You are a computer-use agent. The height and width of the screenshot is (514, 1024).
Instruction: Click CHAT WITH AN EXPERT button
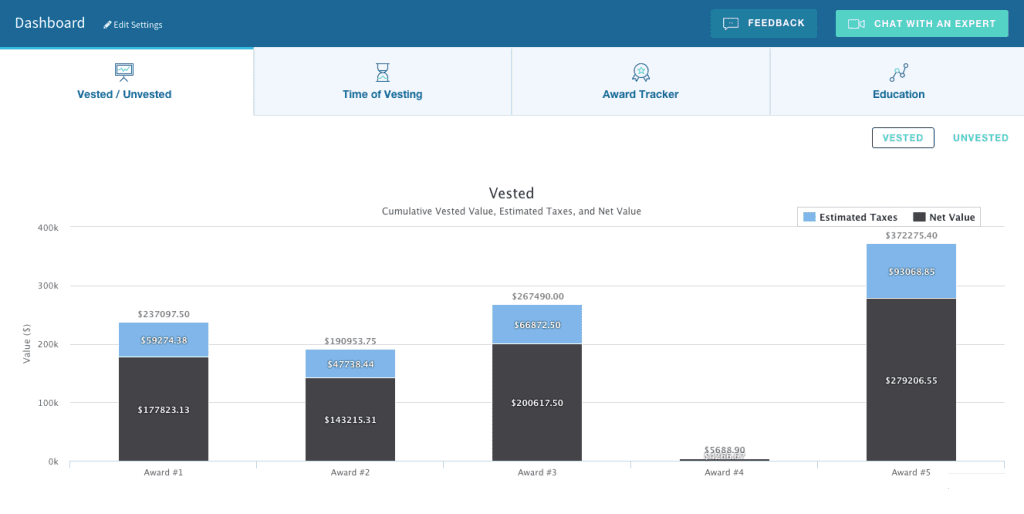922,24
